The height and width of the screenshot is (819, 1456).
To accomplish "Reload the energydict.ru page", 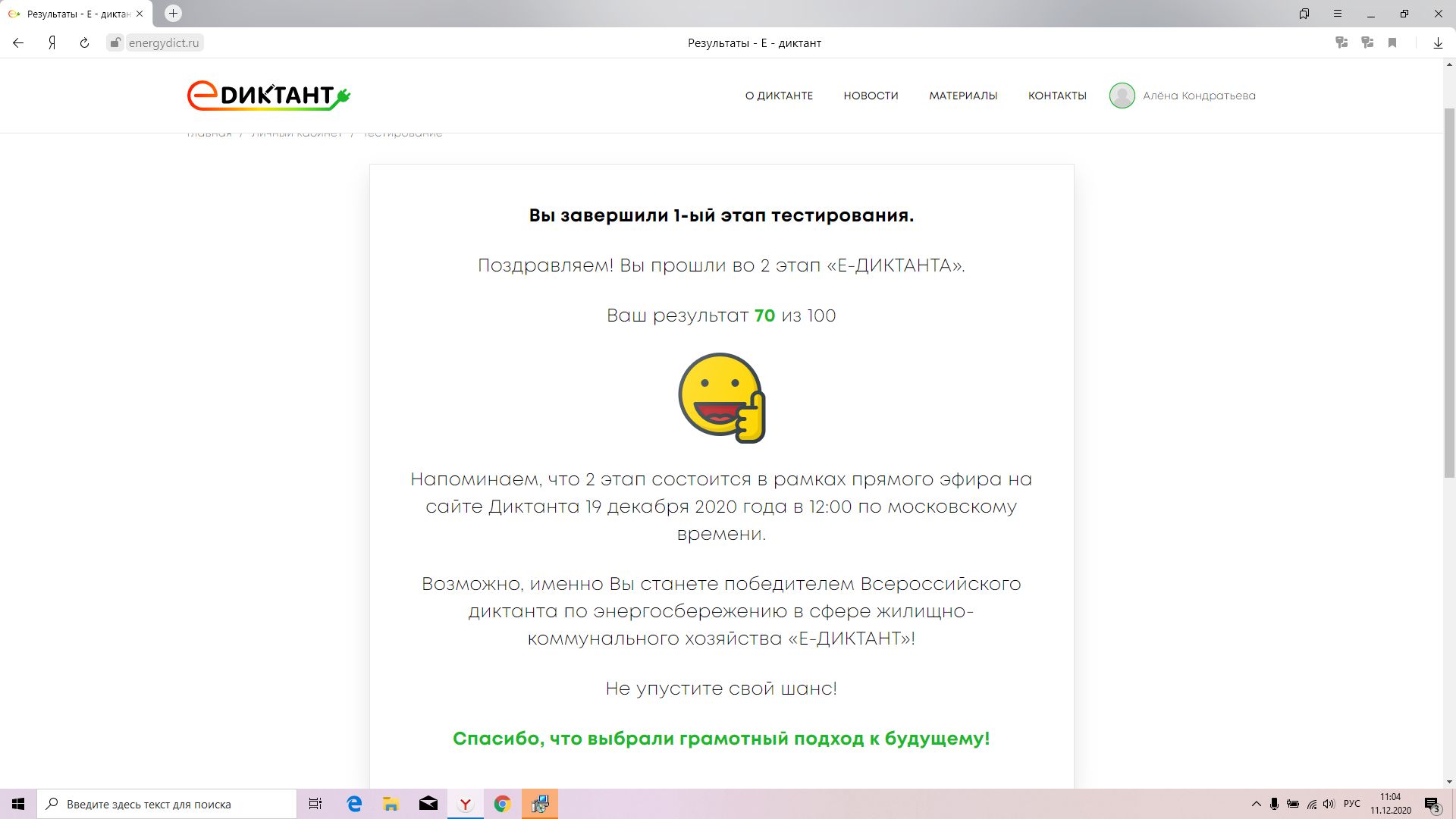I will pyautogui.click(x=84, y=43).
